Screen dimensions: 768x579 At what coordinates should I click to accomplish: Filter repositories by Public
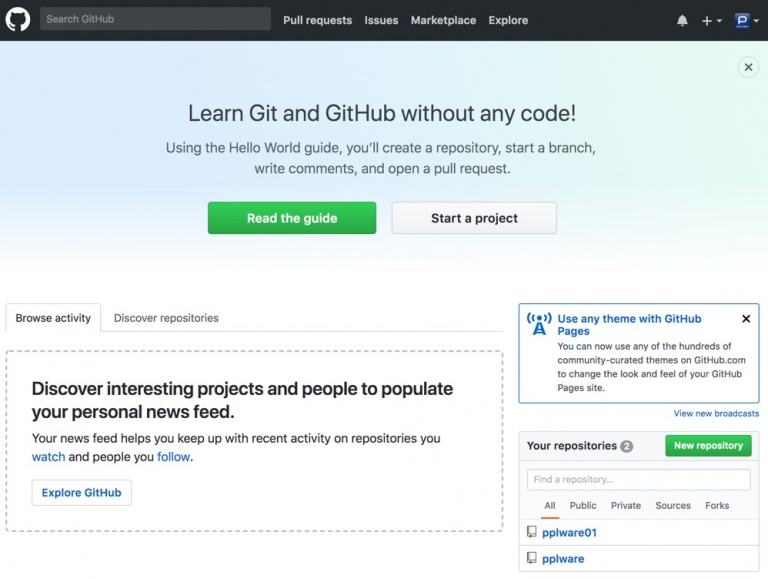pyautogui.click(x=583, y=506)
